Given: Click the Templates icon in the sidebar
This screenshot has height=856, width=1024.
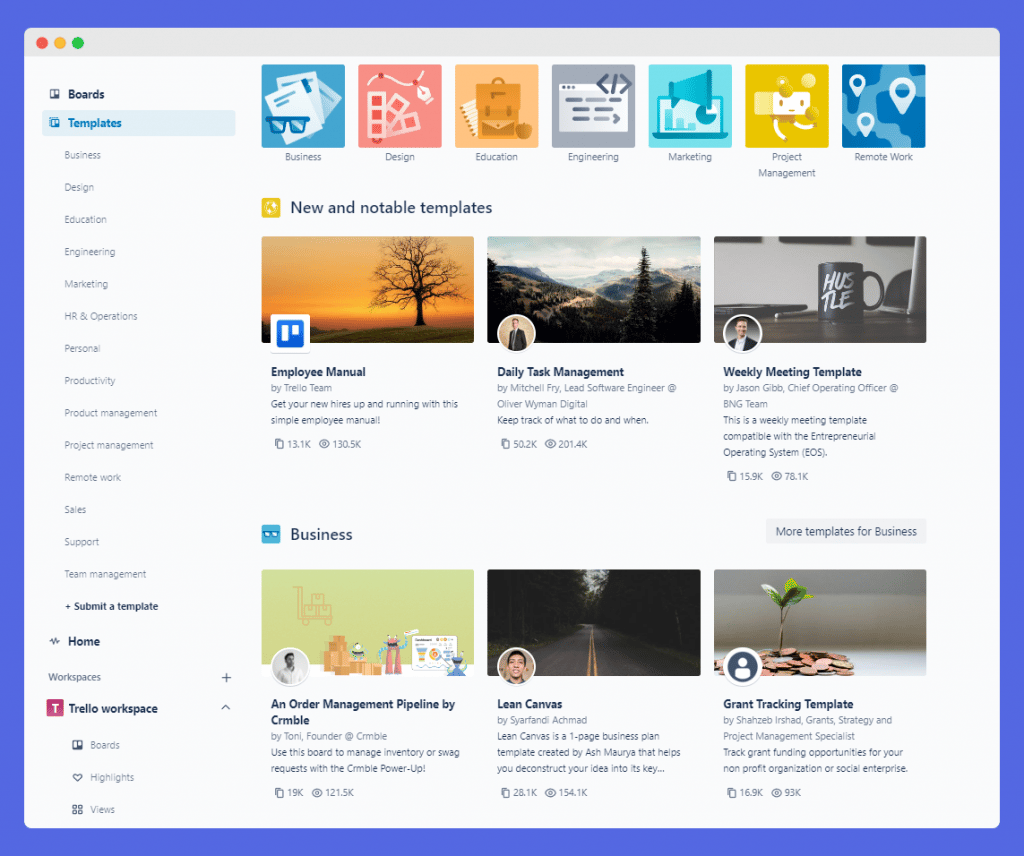Looking at the screenshot, I should tap(55, 123).
